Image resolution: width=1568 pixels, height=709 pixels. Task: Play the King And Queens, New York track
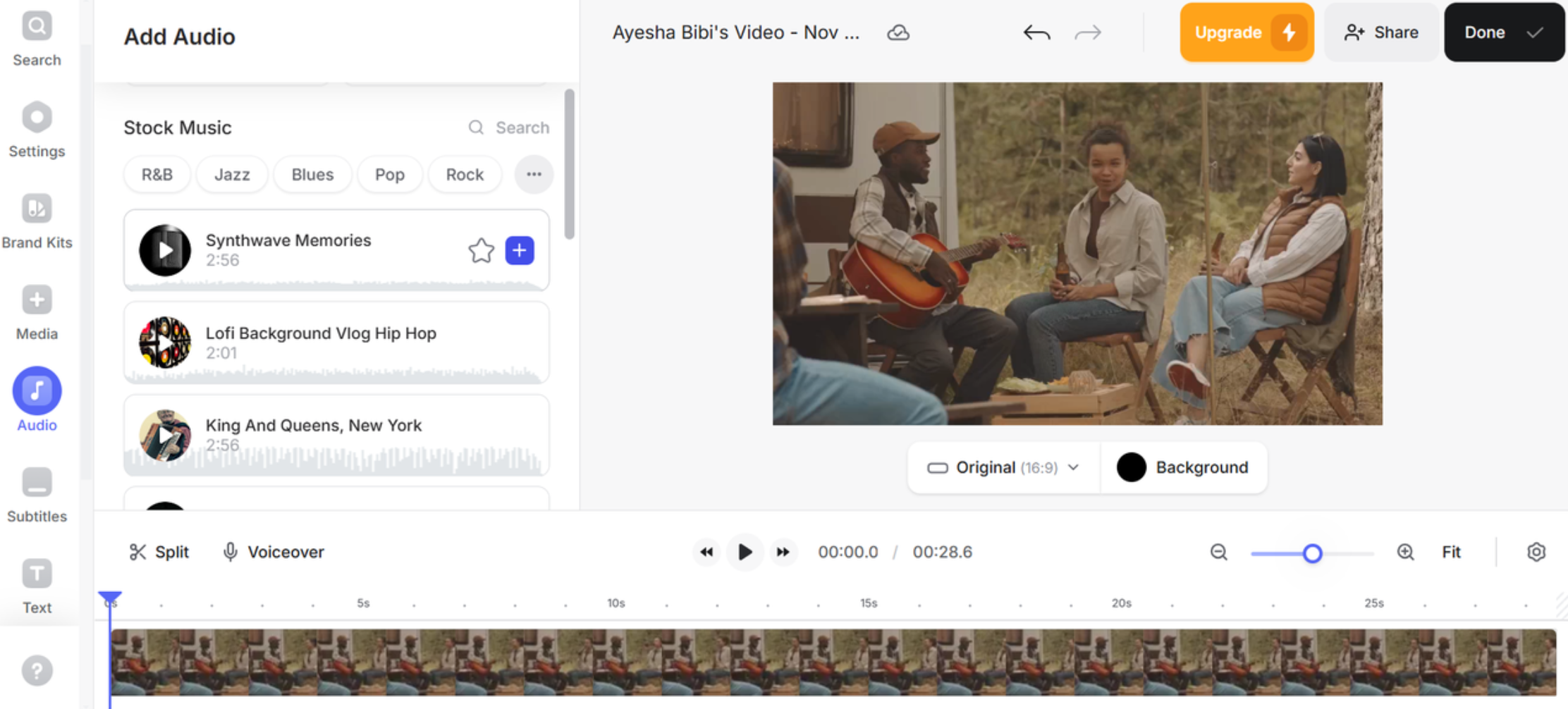pos(165,436)
